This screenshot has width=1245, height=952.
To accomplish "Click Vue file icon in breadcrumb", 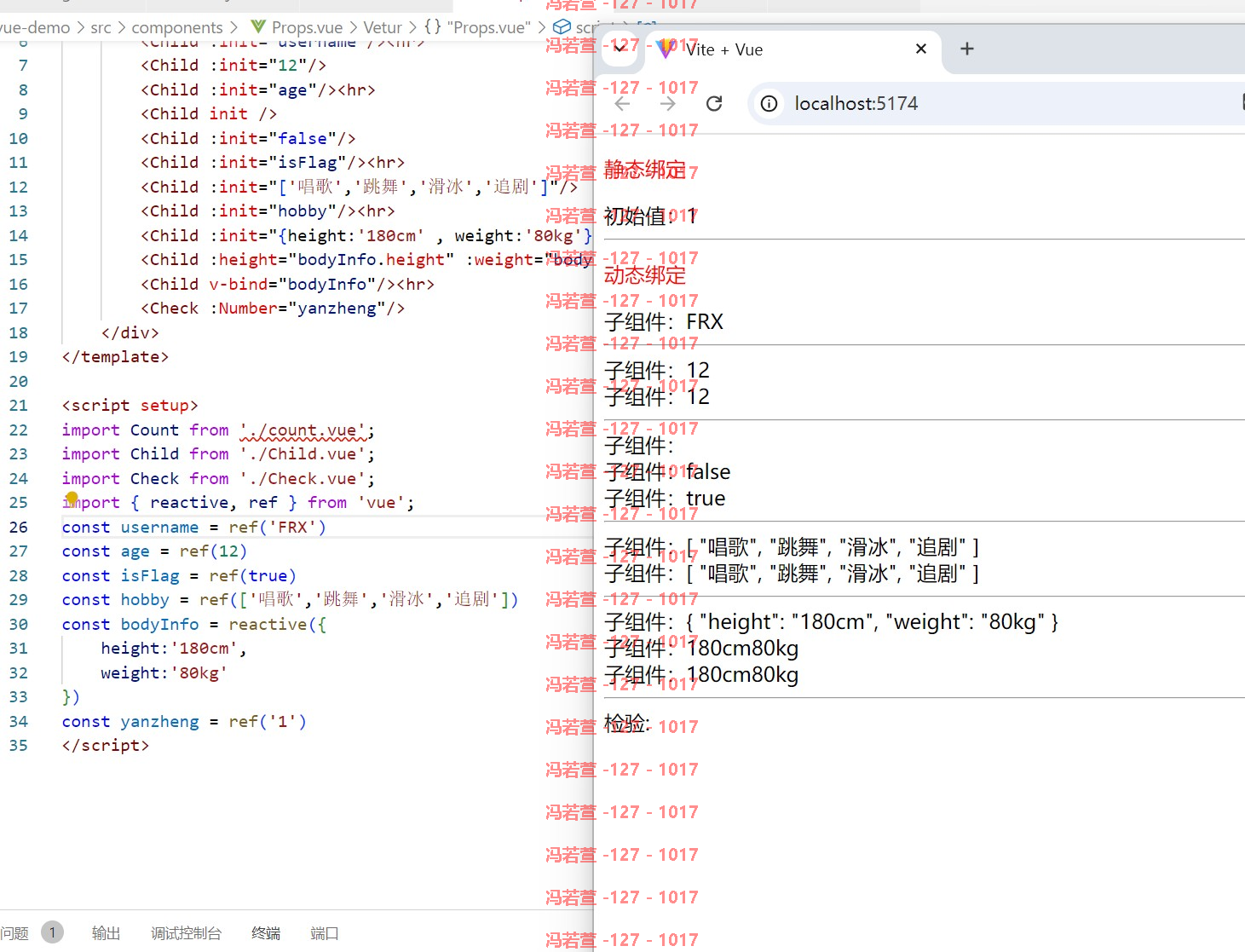I will pyautogui.click(x=257, y=27).
